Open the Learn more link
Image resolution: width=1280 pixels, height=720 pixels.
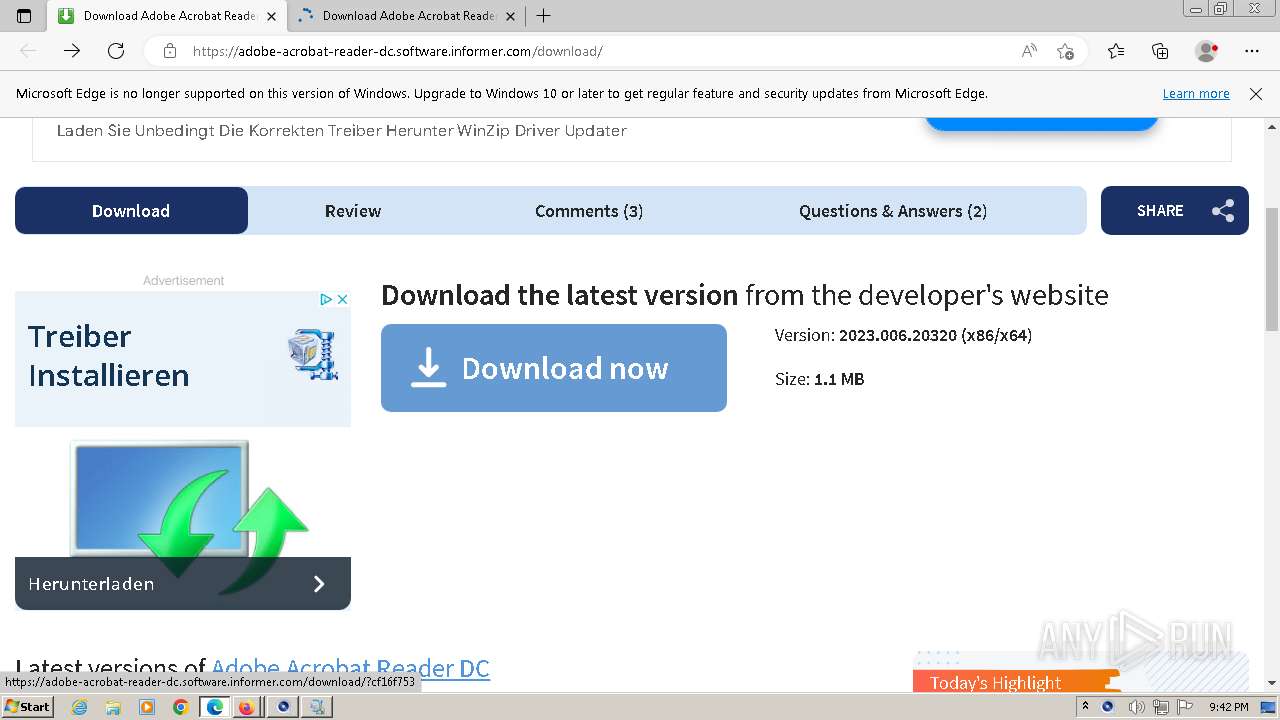click(x=1196, y=94)
